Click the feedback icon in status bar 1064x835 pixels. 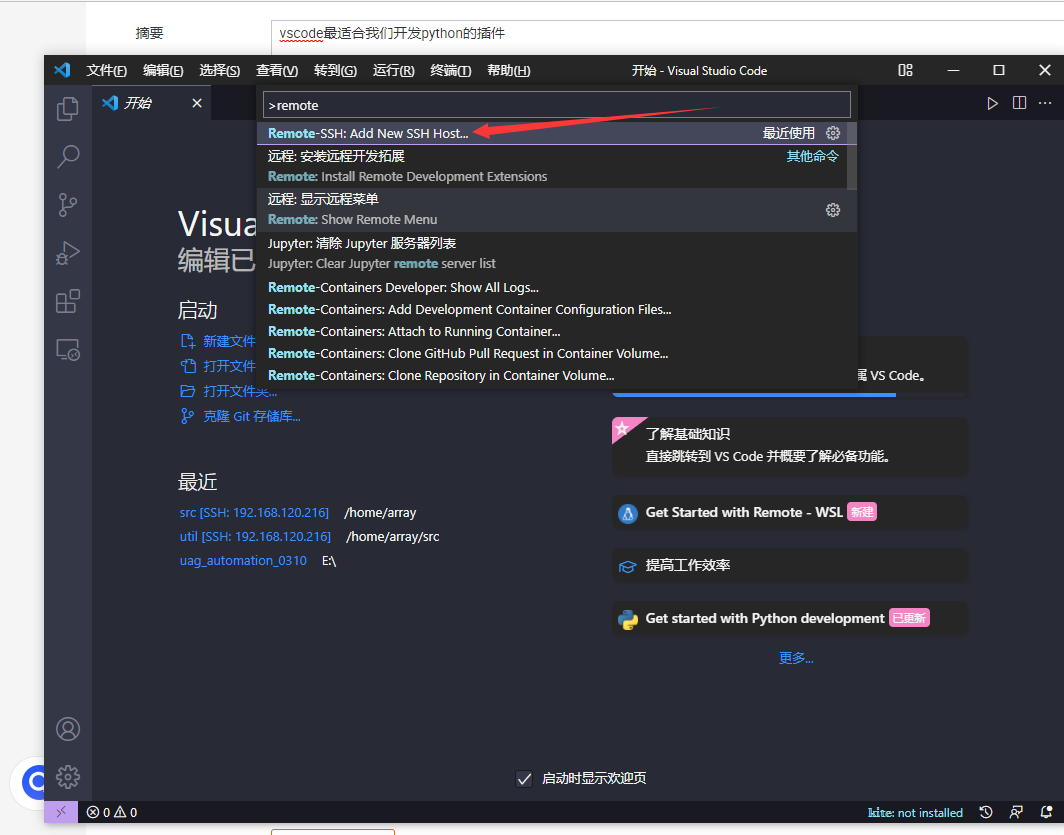click(1016, 812)
